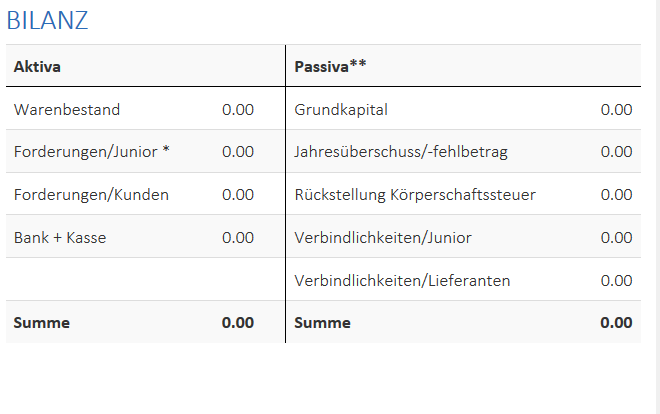Click the Grundkapital value 0.00

[x=616, y=109]
